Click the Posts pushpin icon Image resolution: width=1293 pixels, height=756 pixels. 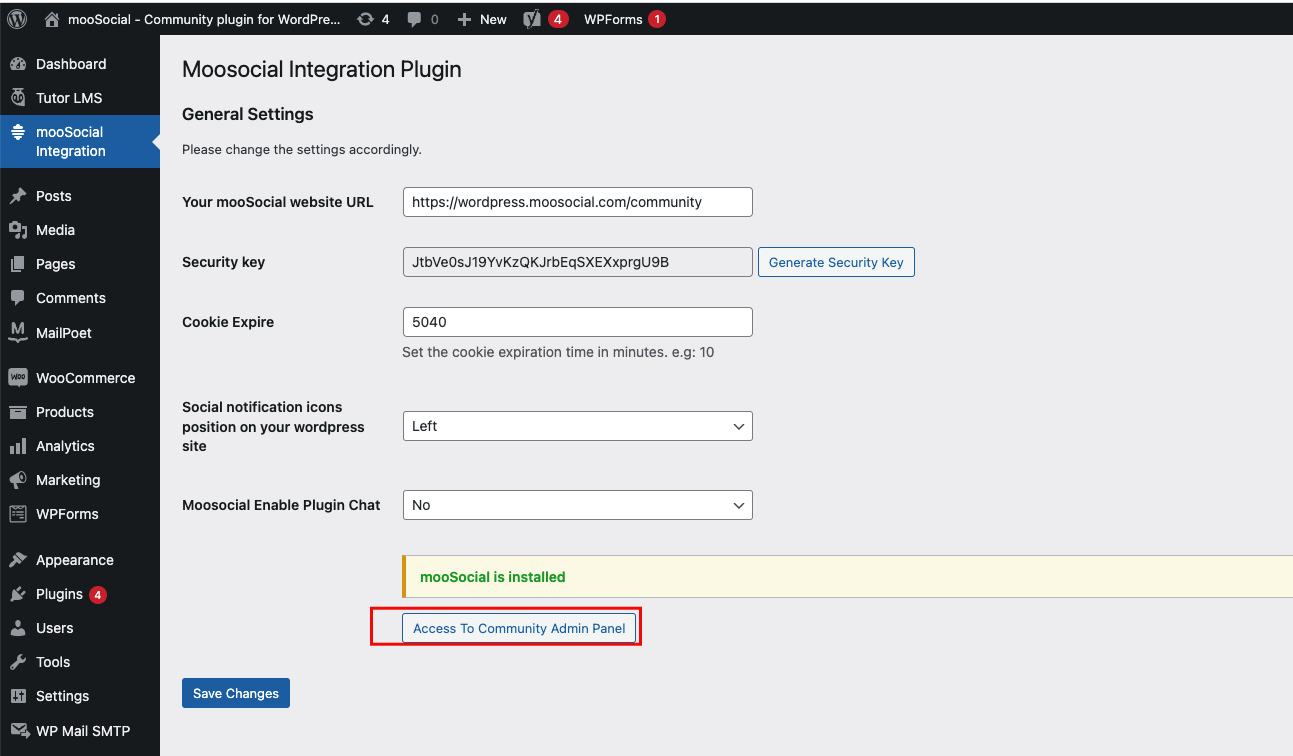pyautogui.click(x=18, y=196)
